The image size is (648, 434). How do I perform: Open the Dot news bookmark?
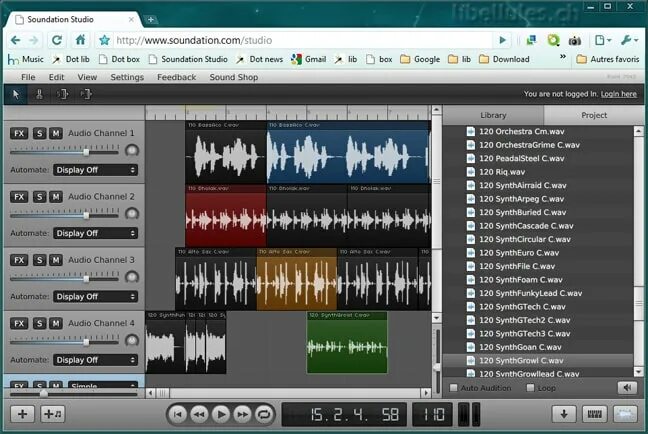(x=259, y=59)
